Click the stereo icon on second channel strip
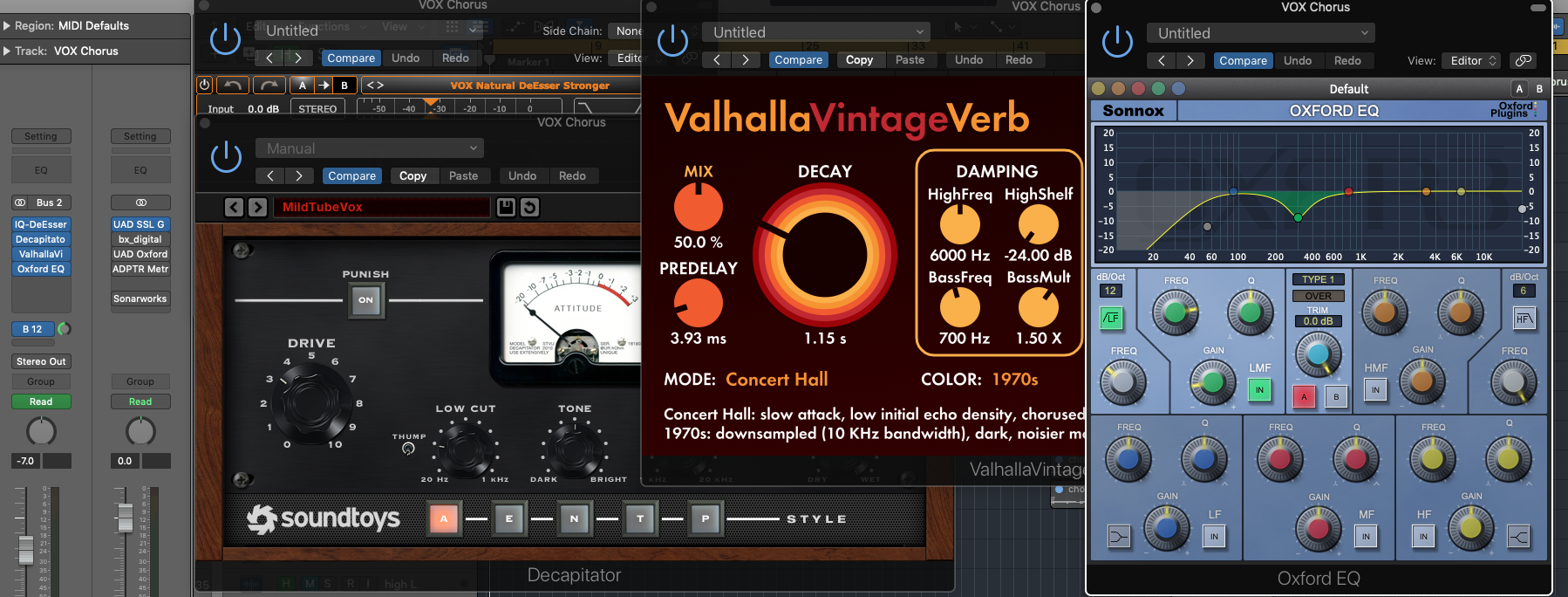The height and width of the screenshot is (597, 1568). (x=140, y=202)
